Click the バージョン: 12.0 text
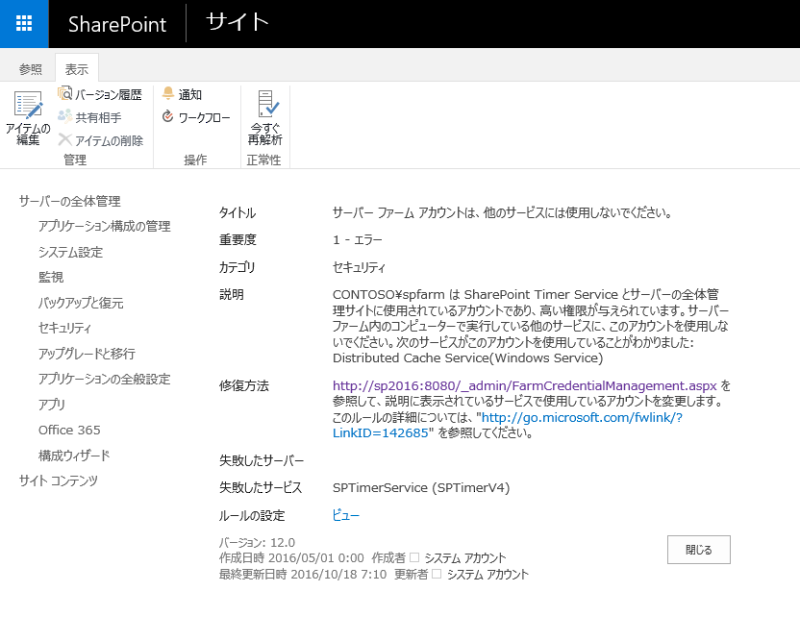The height and width of the screenshot is (641, 800). [x=257, y=542]
